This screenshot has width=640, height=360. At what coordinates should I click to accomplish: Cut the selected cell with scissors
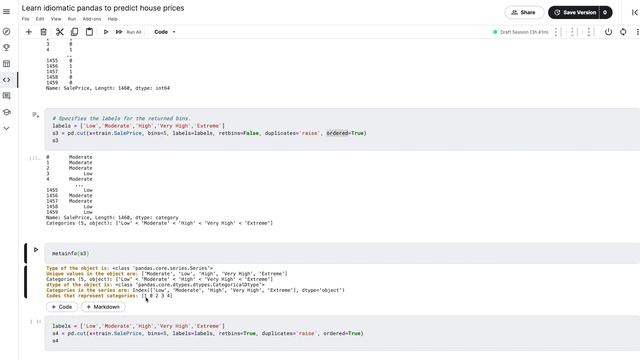tap(60, 32)
